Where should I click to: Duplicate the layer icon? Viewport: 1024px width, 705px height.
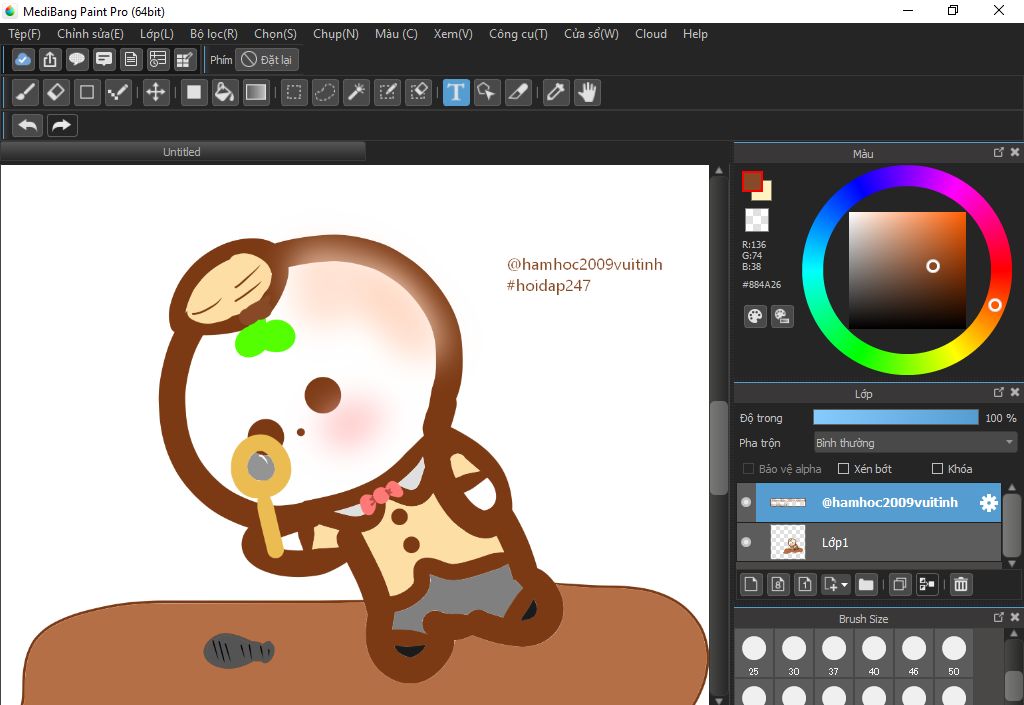[900, 584]
